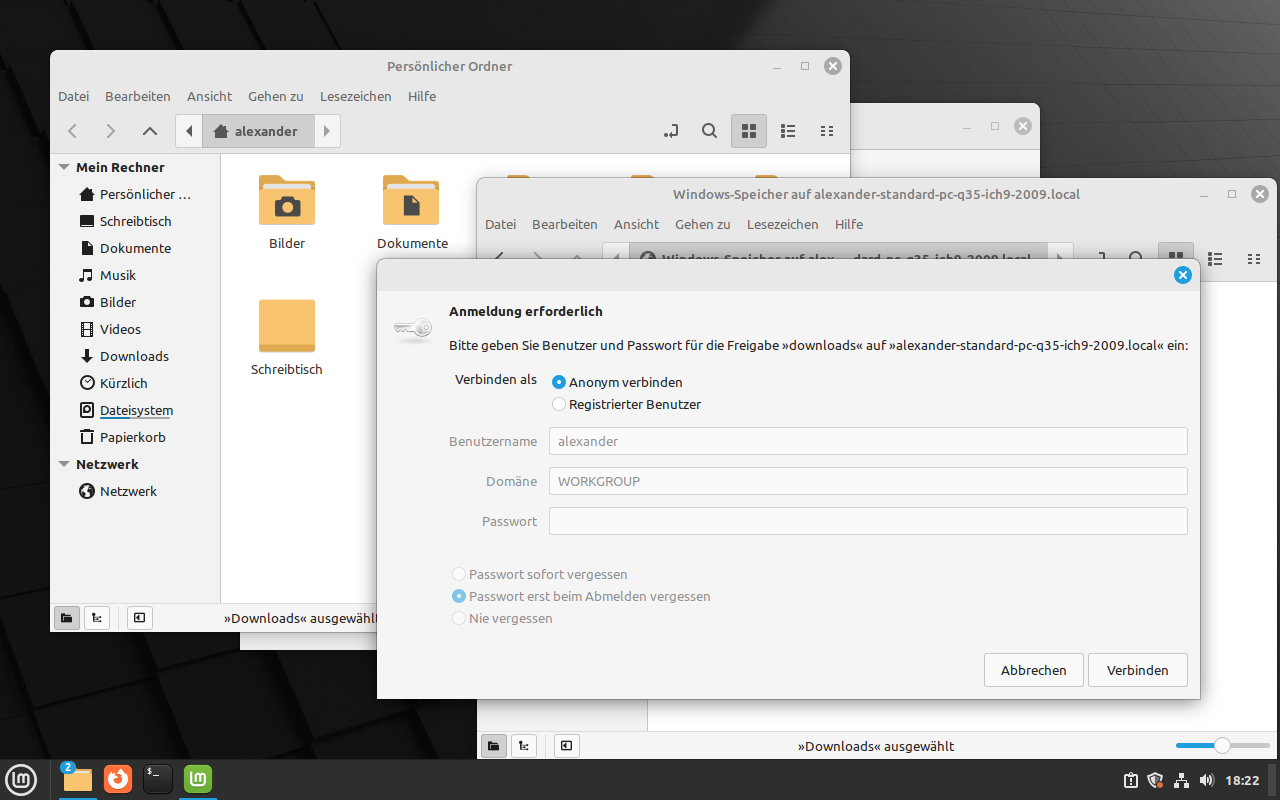Click path bar left arrow in Persönlicher Ordner

point(189,131)
